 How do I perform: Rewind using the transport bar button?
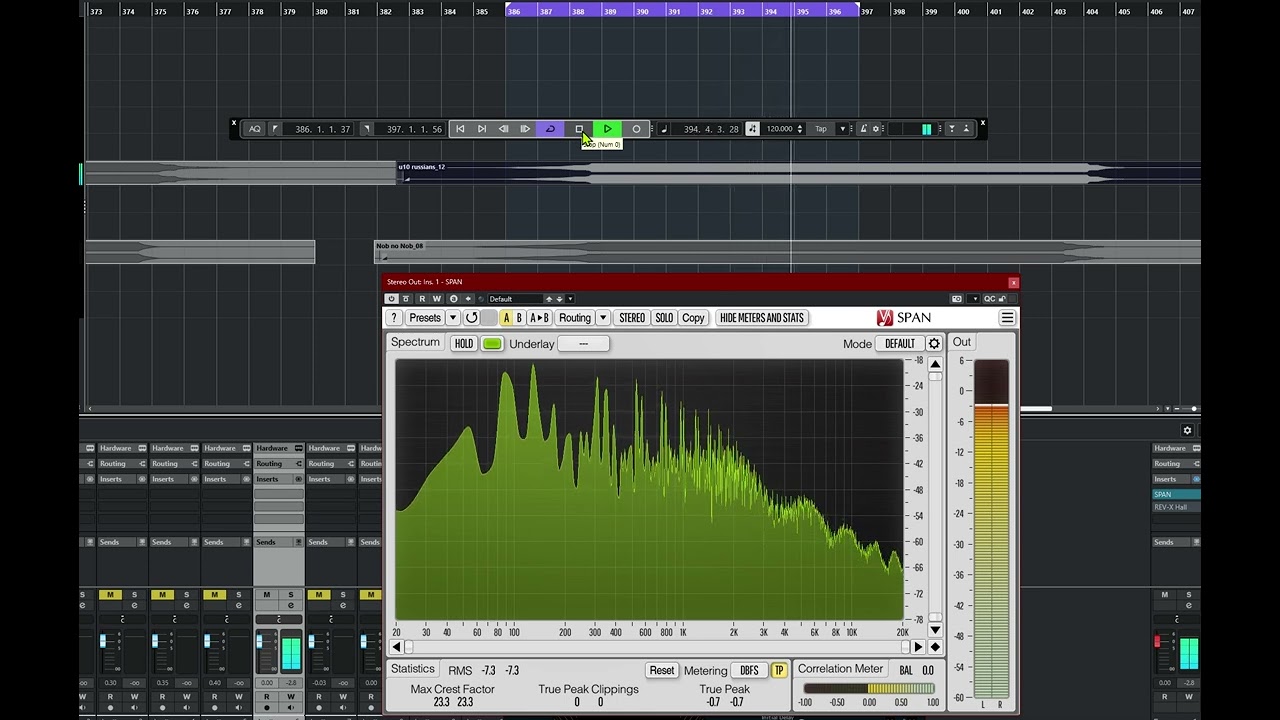504,129
